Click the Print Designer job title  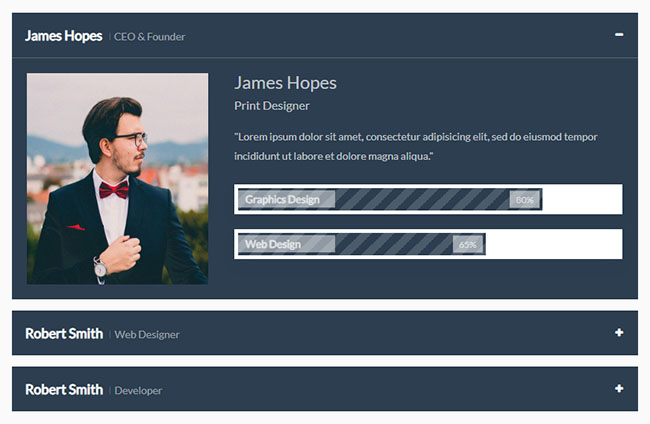[x=272, y=106]
